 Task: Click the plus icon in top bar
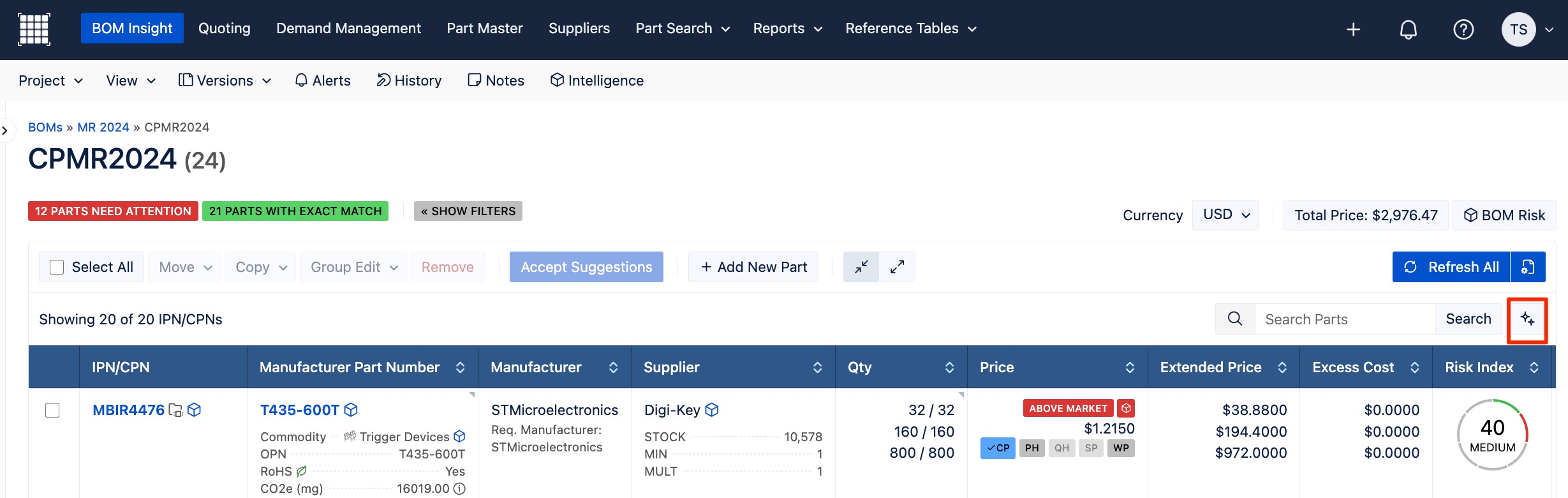(x=1353, y=29)
